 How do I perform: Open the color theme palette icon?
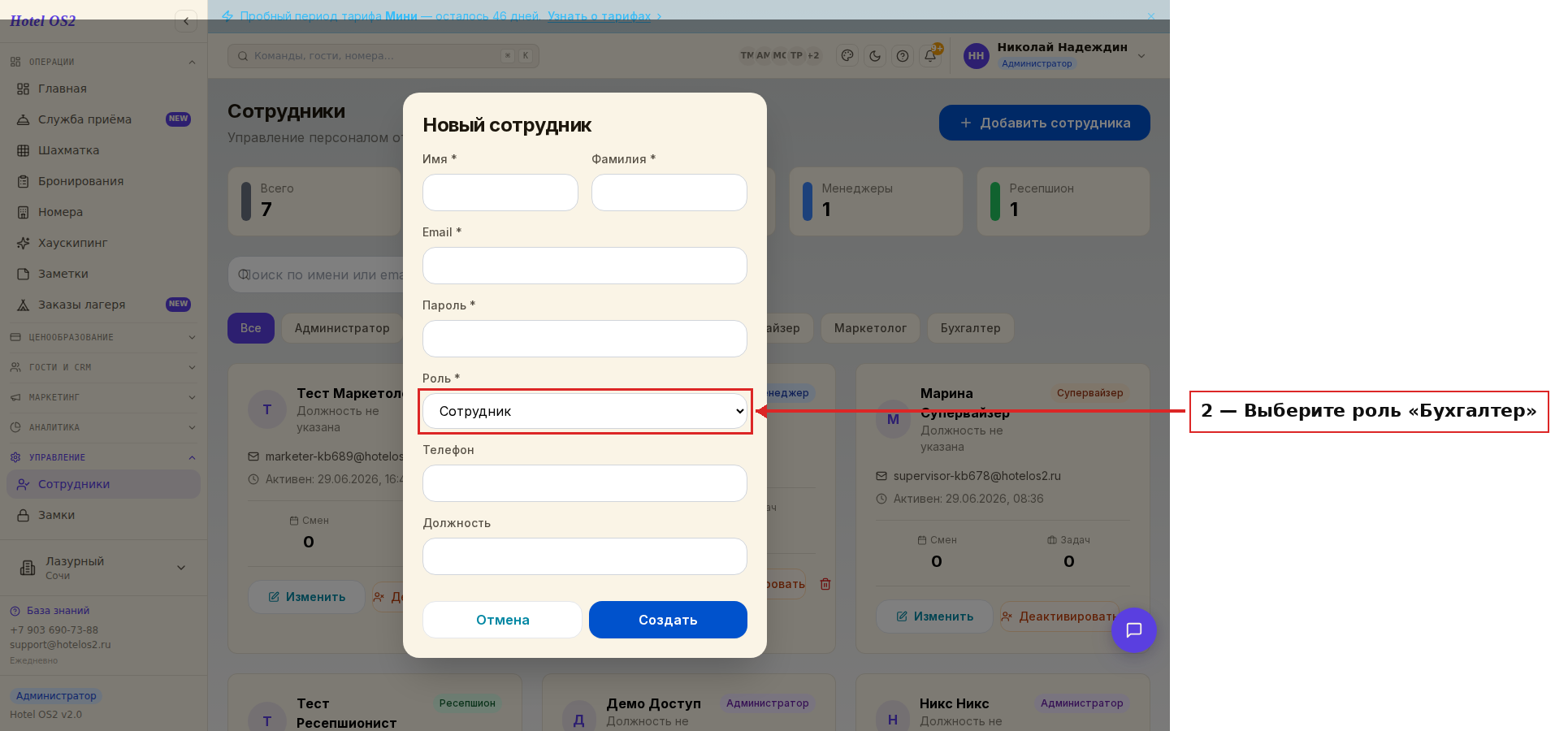click(847, 56)
